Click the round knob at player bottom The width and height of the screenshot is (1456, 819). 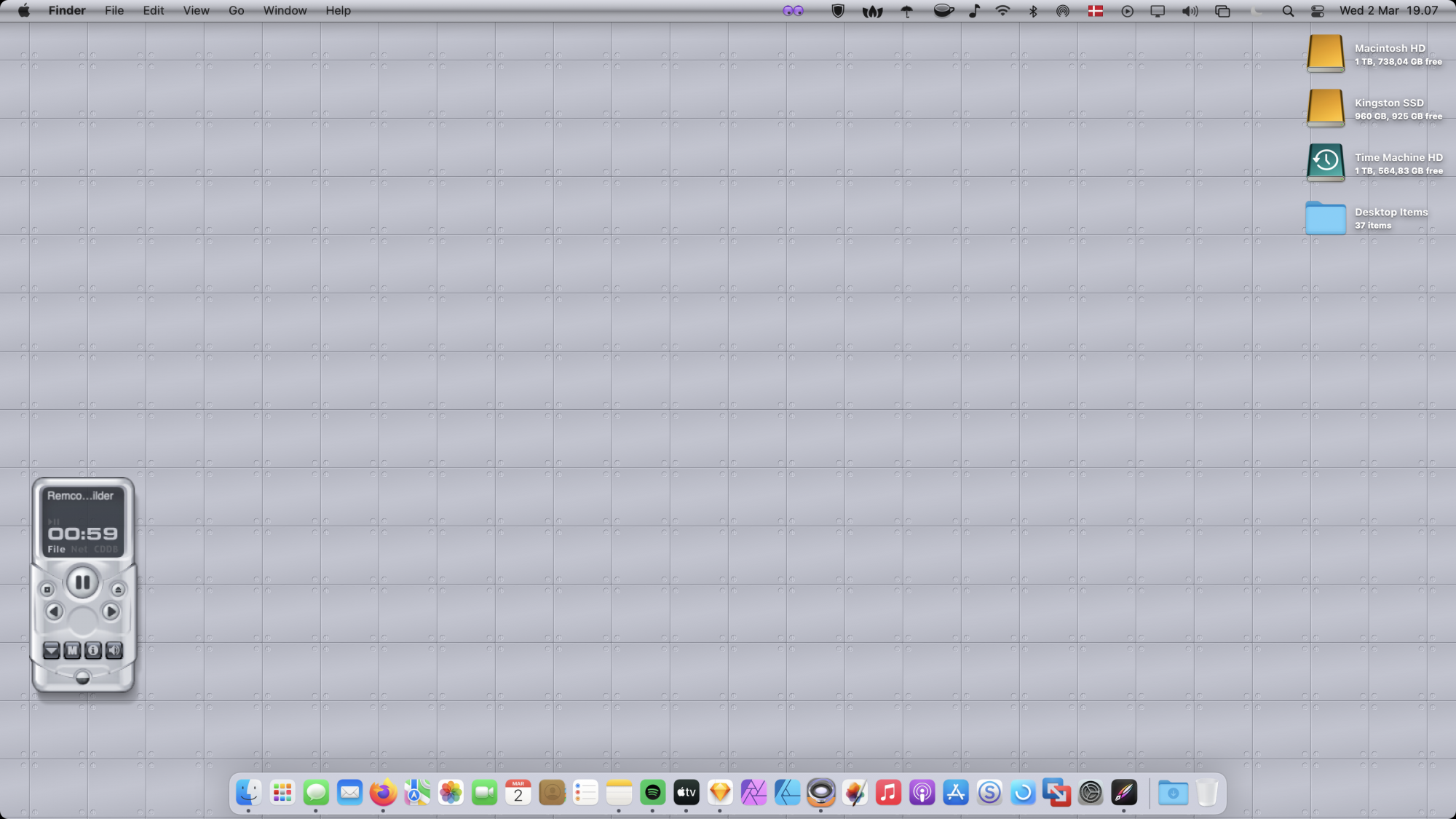[82, 678]
